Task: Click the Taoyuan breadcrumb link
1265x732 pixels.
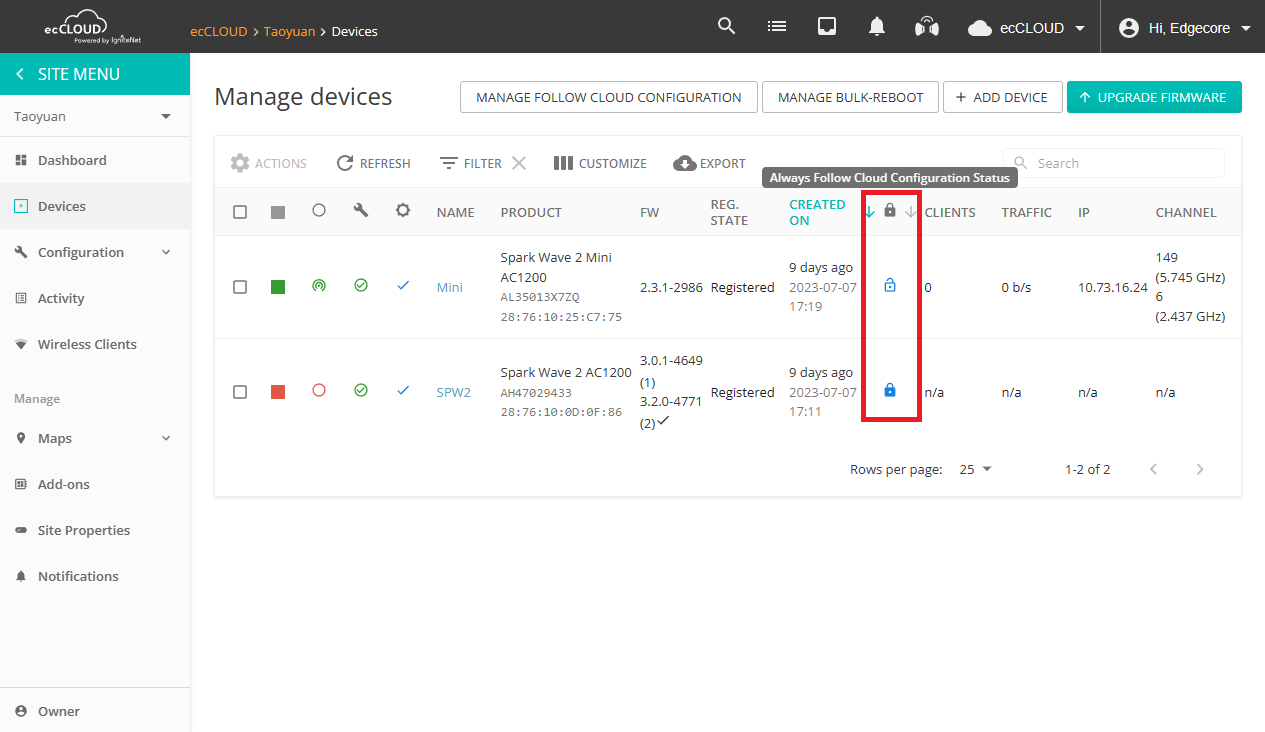Action: coord(290,31)
